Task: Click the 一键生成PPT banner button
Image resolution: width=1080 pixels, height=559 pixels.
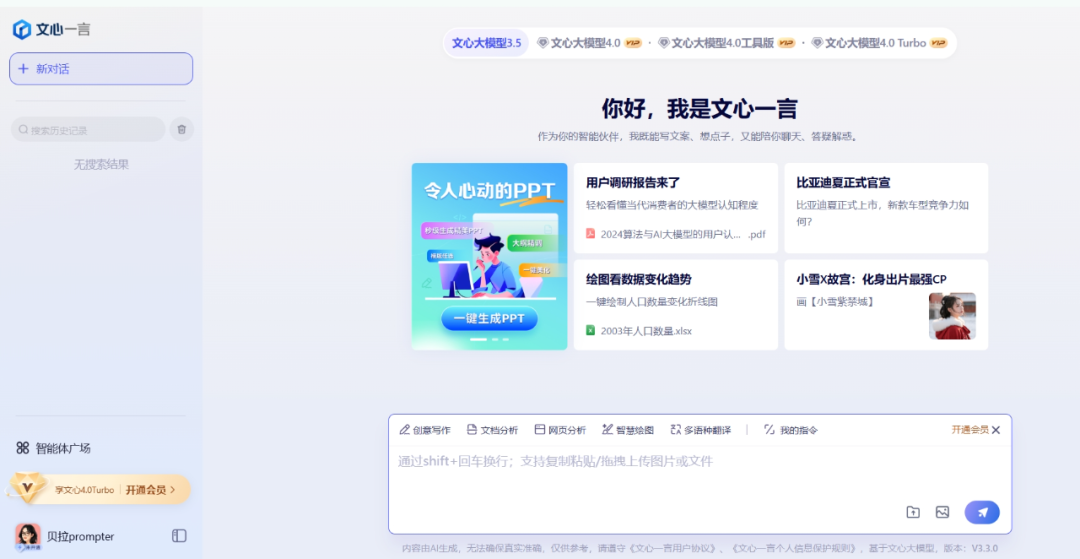Action: tap(489, 319)
